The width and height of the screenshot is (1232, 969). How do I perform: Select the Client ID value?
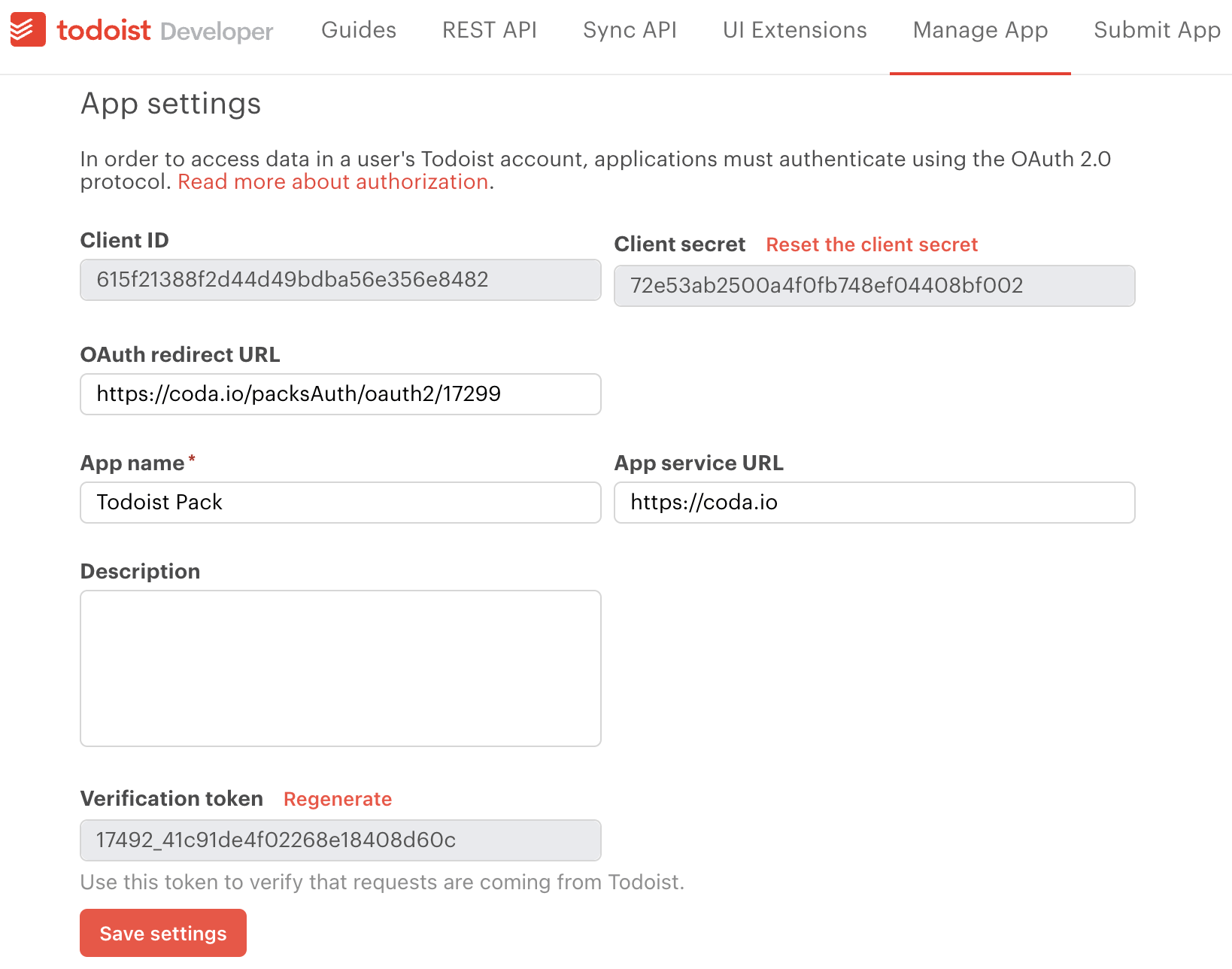pyautogui.click(x=340, y=279)
